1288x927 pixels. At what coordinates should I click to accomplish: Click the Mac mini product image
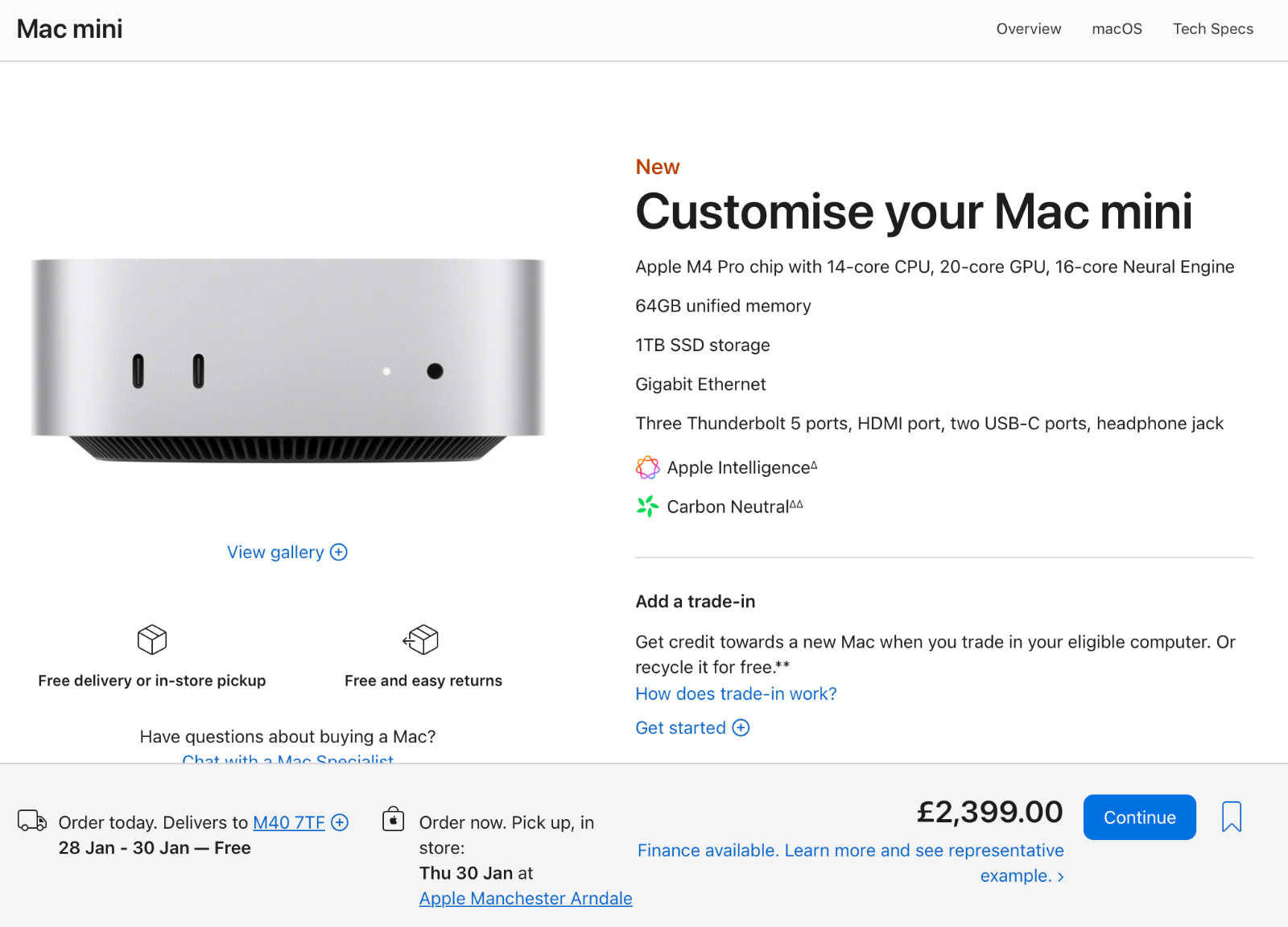288,360
